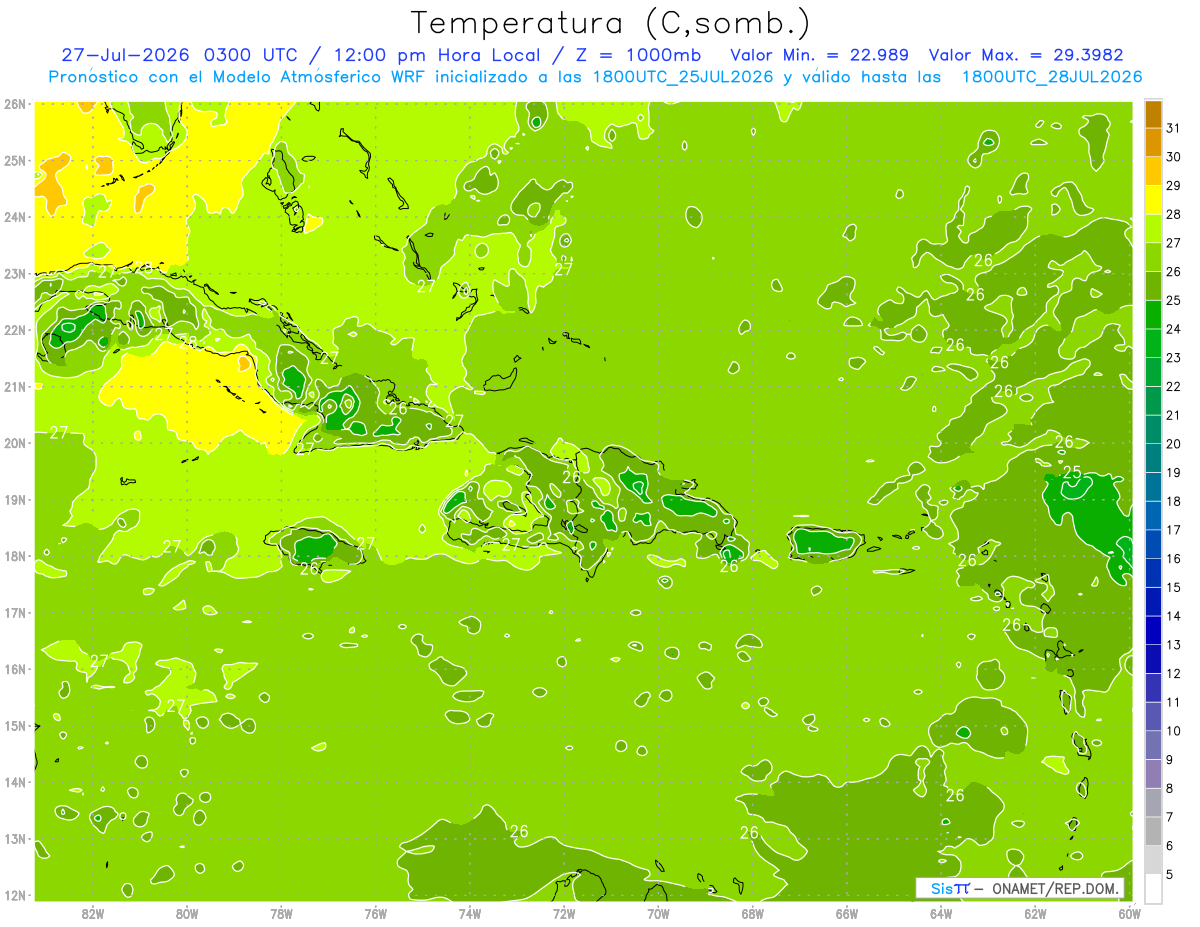
Task: Click the '62W' longitude axis label
Action: pyautogui.click(x=1035, y=913)
